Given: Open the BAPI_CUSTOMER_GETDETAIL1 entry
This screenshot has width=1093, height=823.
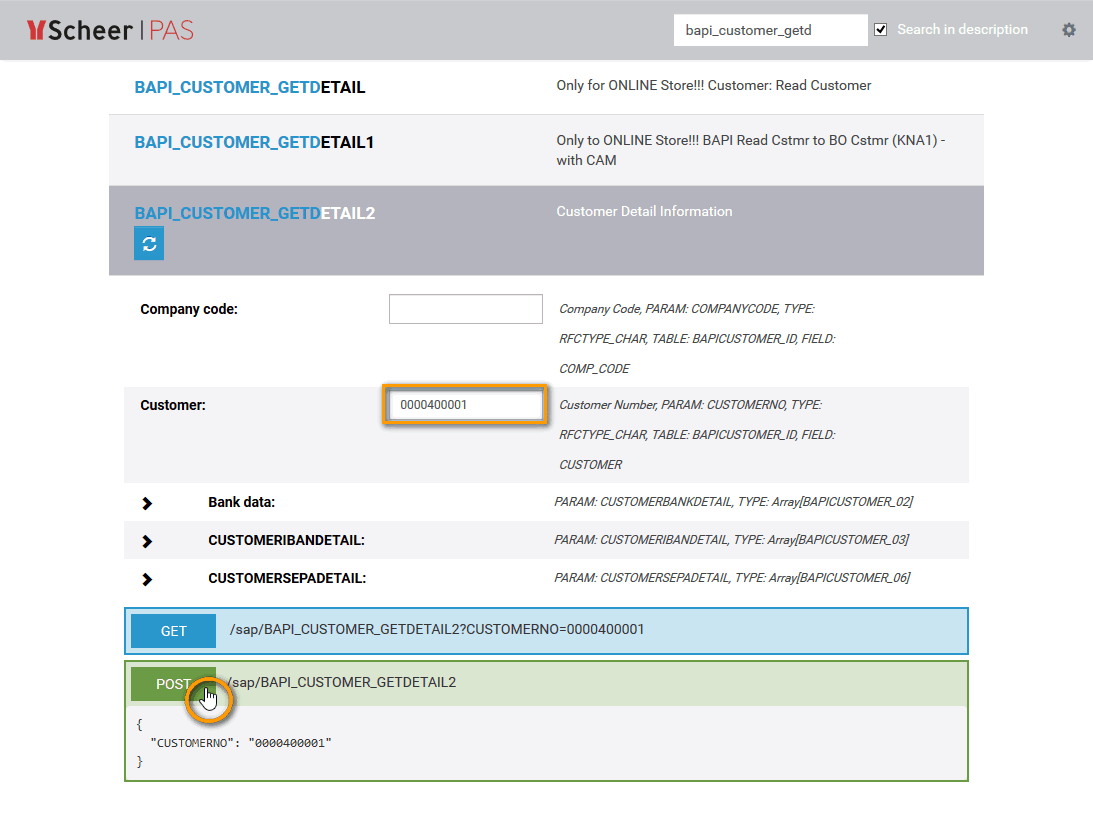Looking at the screenshot, I should coord(254,143).
